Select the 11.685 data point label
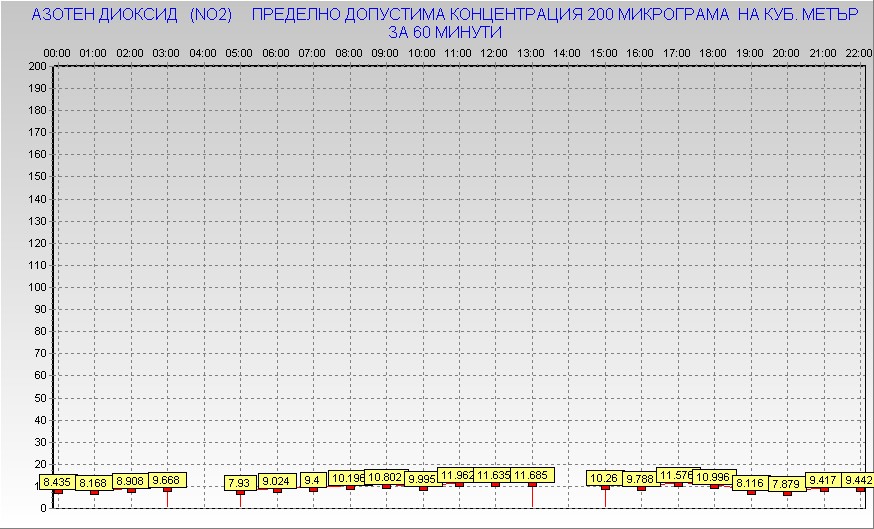Viewport: 874px width, 529px height. click(x=531, y=475)
